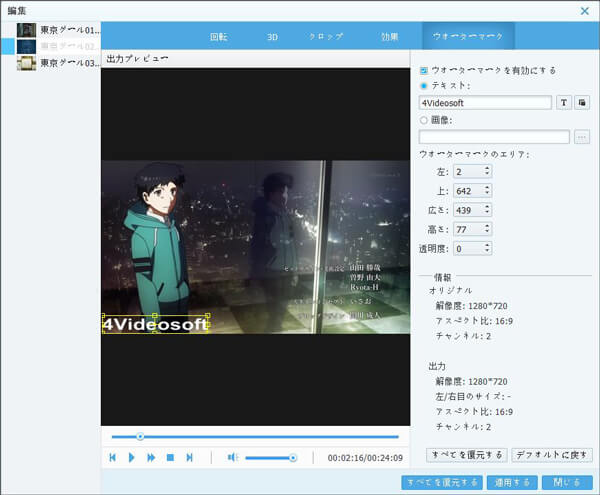Select the テキスト radio button
Image resolution: width=600 pixels, height=495 pixels.
pos(425,86)
